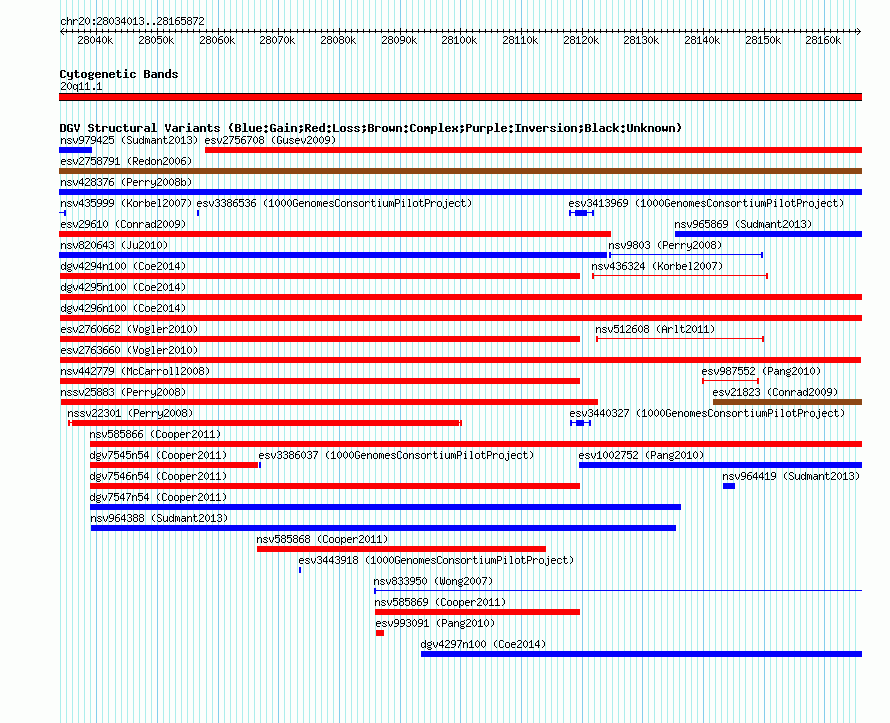The height and width of the screenshot is (723, 890).
Task: Select dgv7547n54 (Cooper2011) label
Action: point(158,497)
